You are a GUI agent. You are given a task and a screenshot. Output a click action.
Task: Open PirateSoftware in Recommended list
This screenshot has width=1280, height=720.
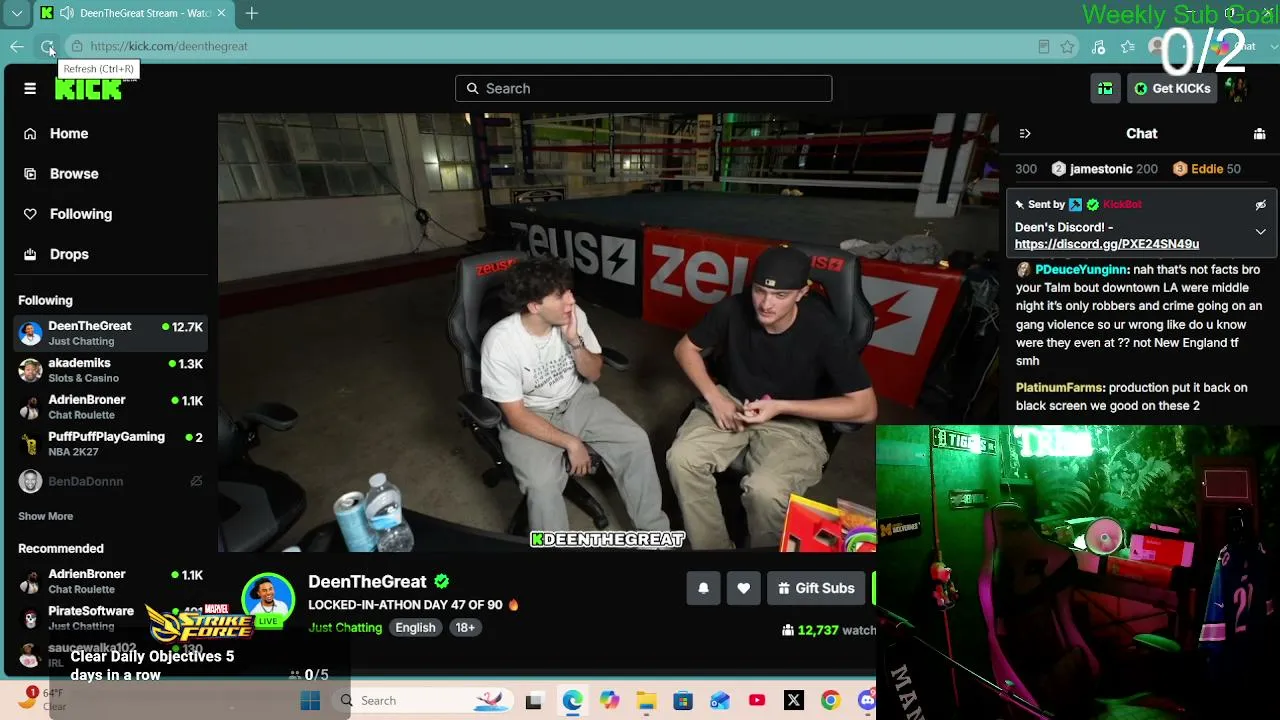click(x=110, y=618)
